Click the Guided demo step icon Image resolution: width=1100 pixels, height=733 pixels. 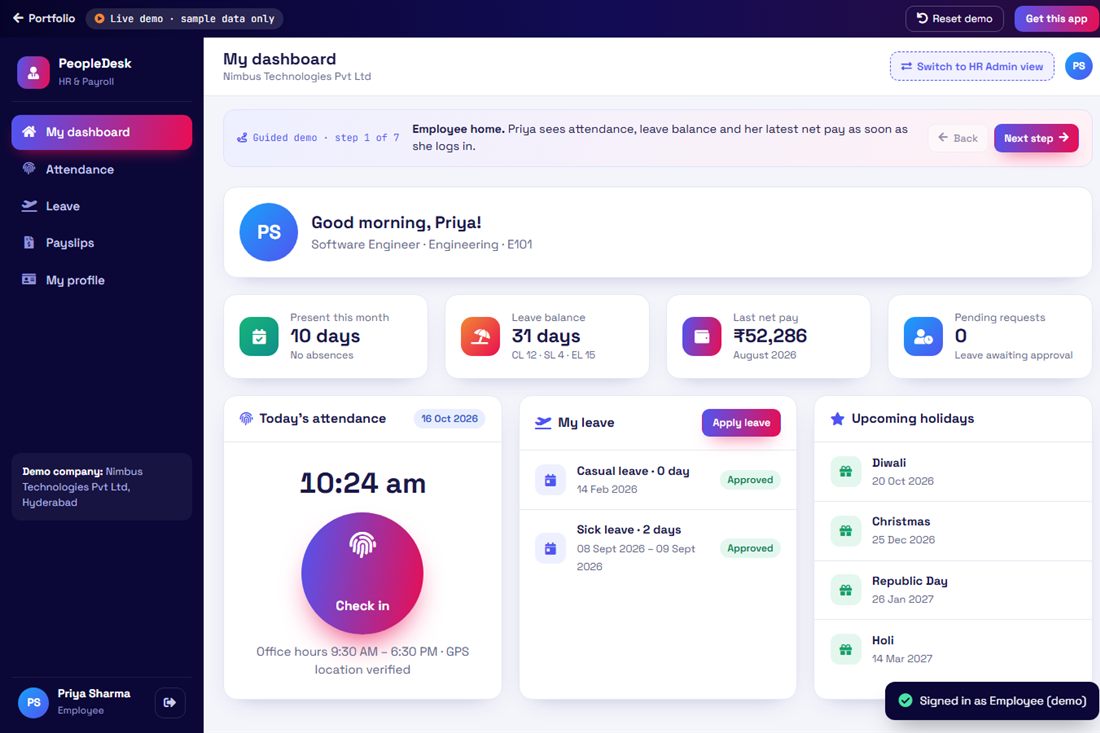pyautogui.click(x=242, y=137)
